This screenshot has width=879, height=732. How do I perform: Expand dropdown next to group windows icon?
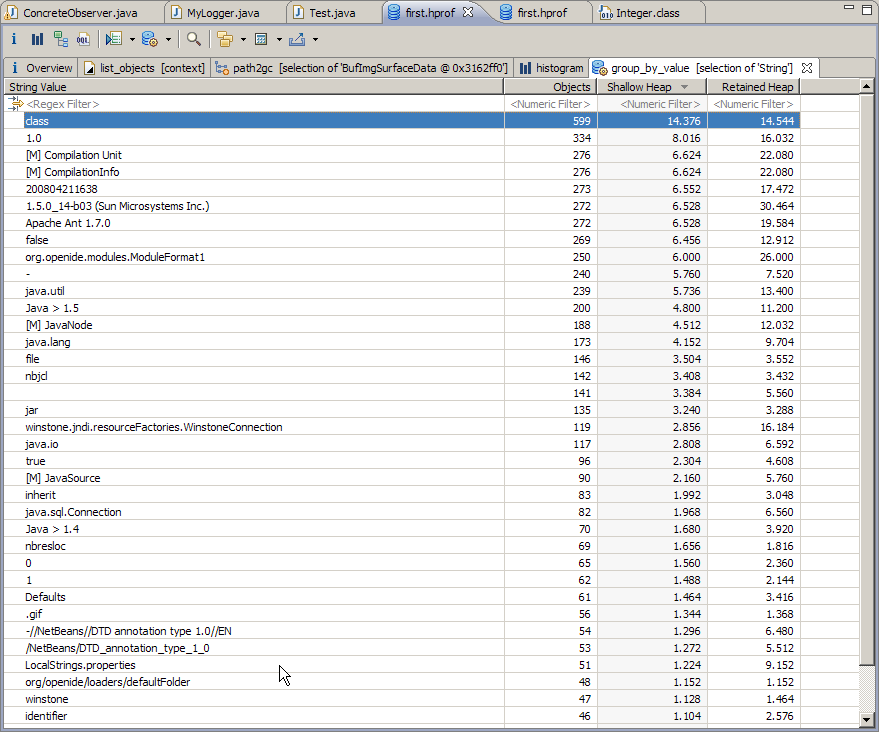point(243,39)
